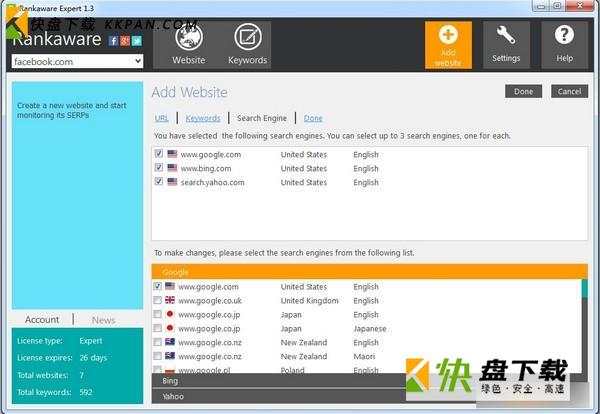Toggle www.google.com checkbox under Google list
Screen dimensions: 600x414
coord(157,286)
